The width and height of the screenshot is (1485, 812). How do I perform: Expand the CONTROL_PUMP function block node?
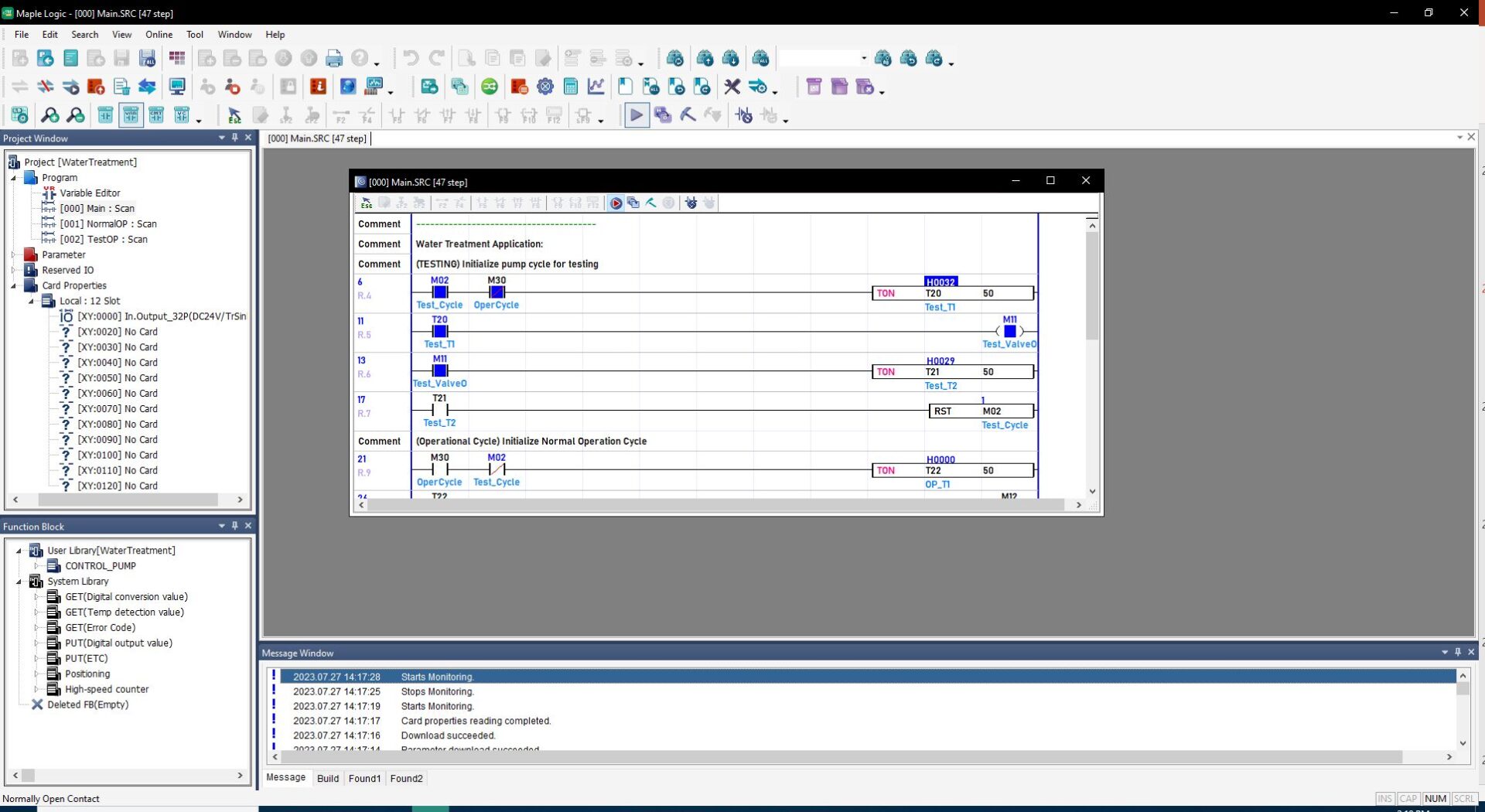pyautogui.click(x=36, y=566)
